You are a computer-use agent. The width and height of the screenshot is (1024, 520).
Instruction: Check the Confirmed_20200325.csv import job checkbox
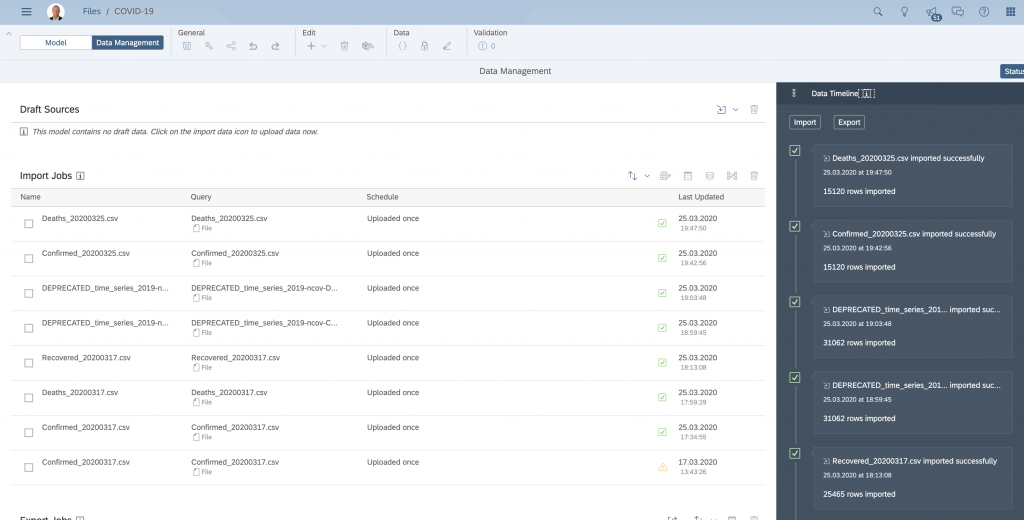click(29, 259)
